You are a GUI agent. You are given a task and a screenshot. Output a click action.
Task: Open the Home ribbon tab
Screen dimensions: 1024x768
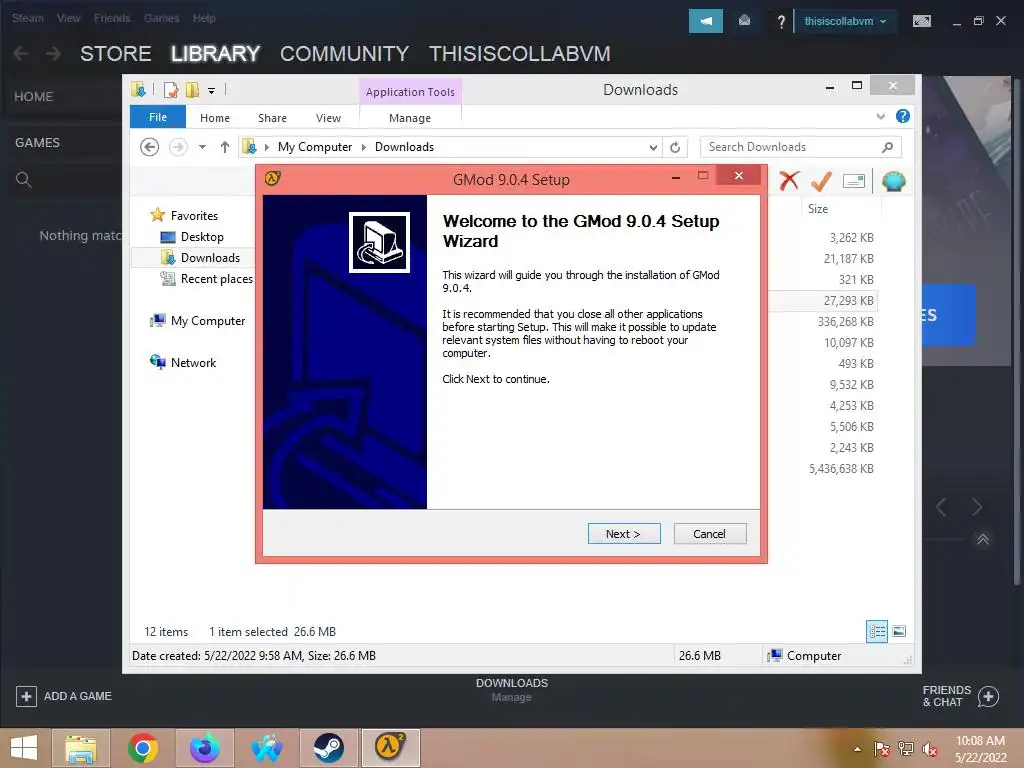(x=215, y=118)
